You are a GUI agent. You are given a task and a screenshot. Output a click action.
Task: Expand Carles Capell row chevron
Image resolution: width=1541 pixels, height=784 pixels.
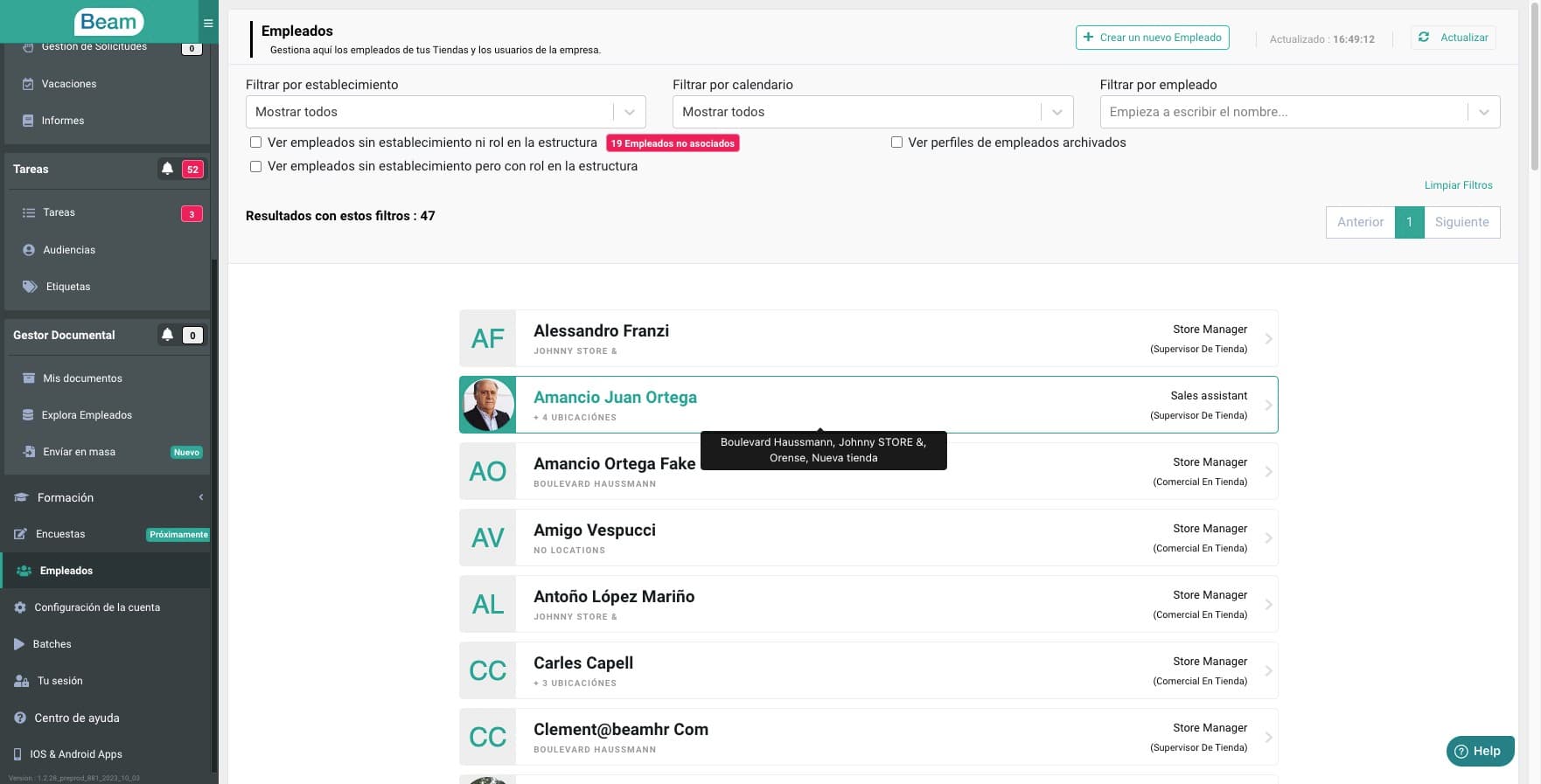[x=1268, y=671]
